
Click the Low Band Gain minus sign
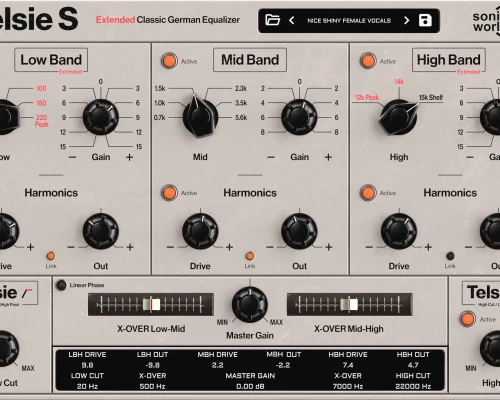click(x=72, y=157)
